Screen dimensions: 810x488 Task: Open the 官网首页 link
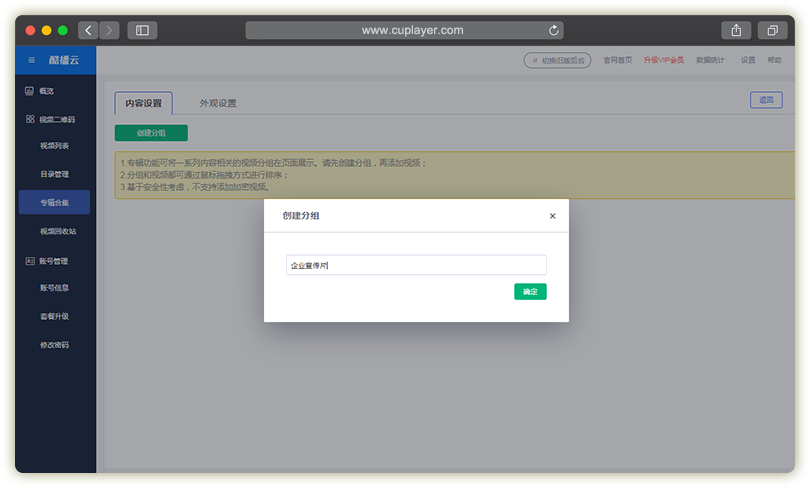click(617, 60)
